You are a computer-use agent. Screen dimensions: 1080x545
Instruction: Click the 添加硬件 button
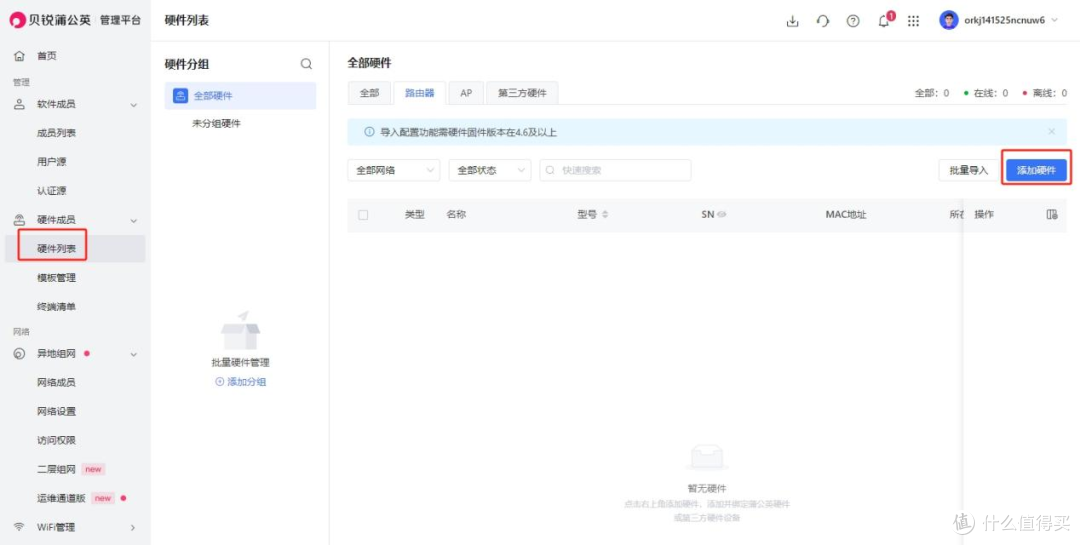point(1036,170)
